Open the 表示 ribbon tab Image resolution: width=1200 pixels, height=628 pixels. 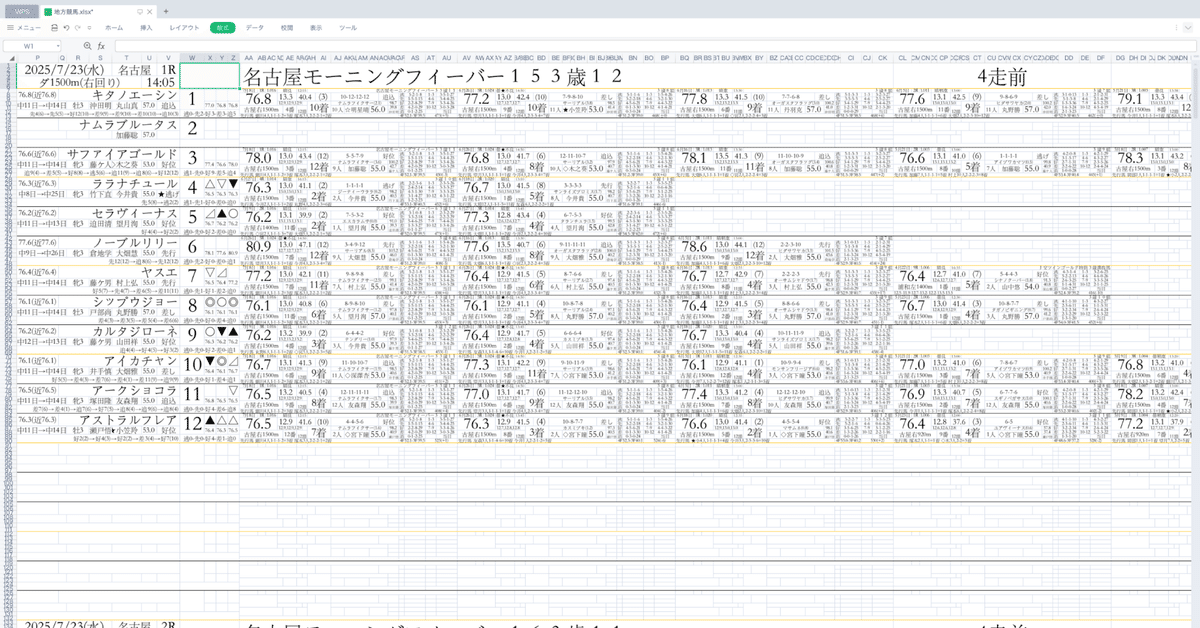click(x=316, y=28)
